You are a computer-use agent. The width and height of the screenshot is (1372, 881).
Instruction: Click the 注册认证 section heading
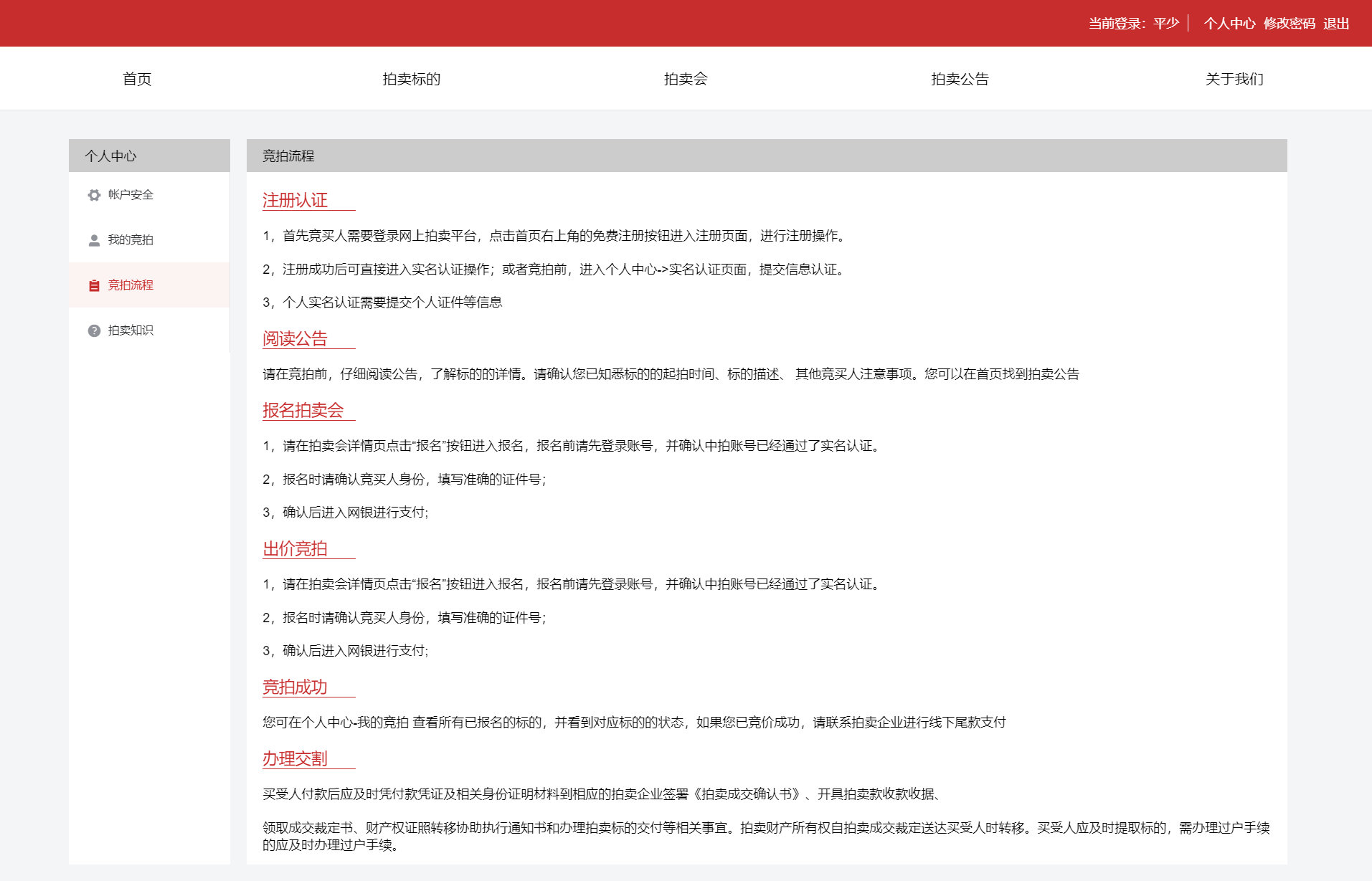(295, 200)
